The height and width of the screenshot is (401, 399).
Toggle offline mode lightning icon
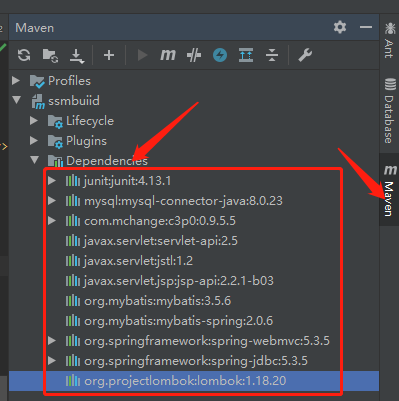(220, 55)
